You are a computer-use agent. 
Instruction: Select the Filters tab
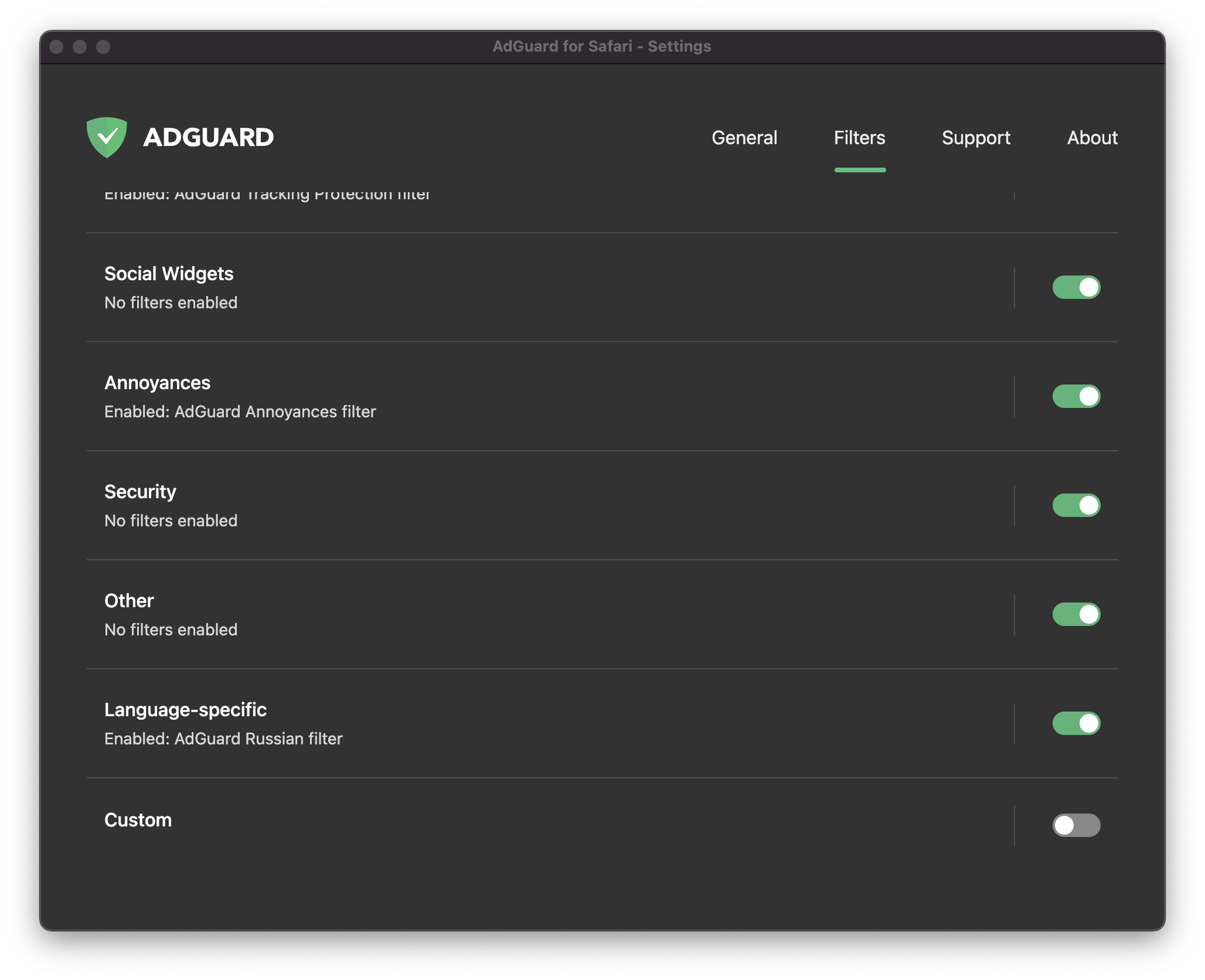tap(859, 138)
